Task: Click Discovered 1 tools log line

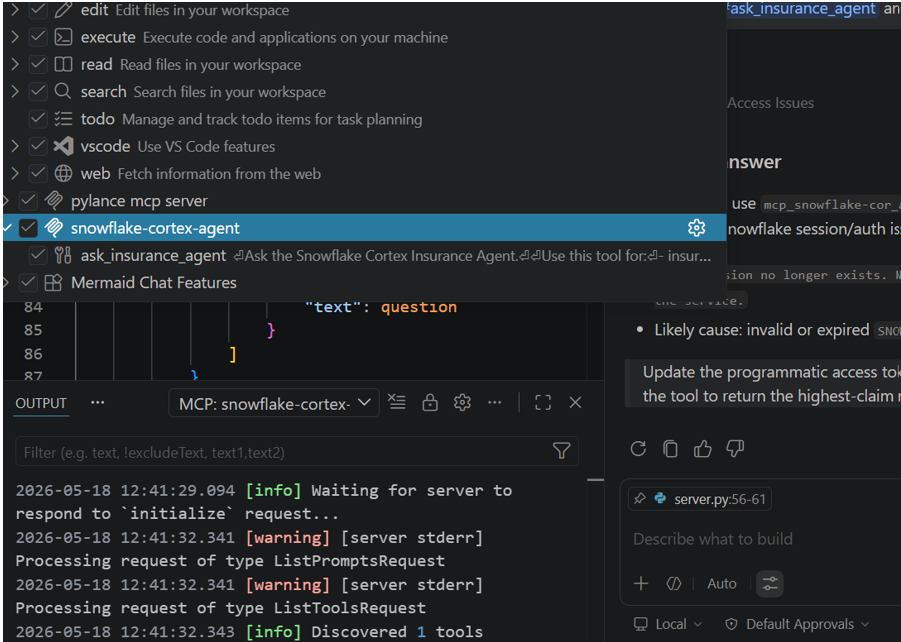Action: pos(249,631)
